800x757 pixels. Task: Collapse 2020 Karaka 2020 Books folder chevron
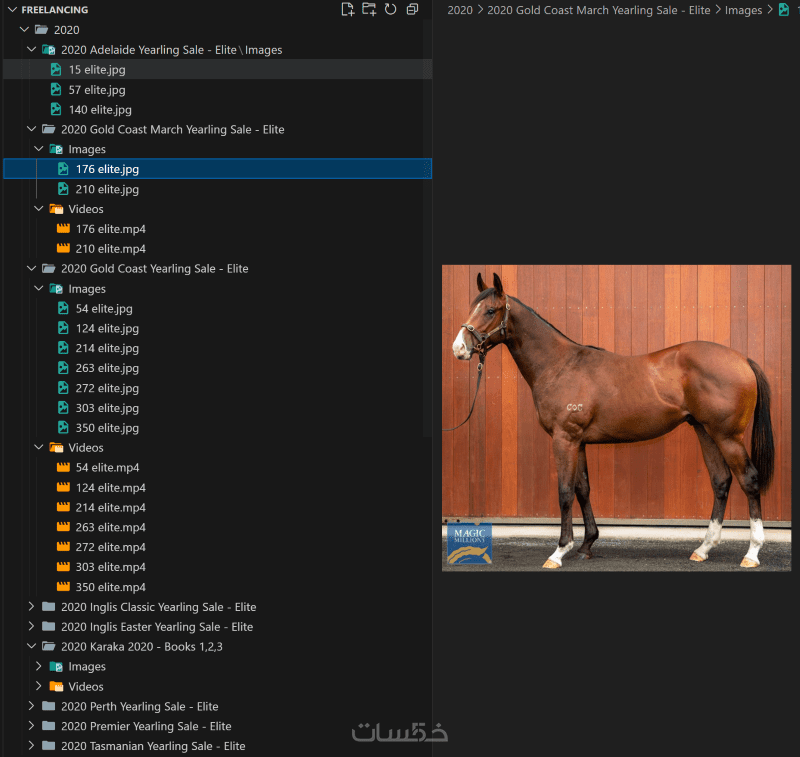coord(31,646)
